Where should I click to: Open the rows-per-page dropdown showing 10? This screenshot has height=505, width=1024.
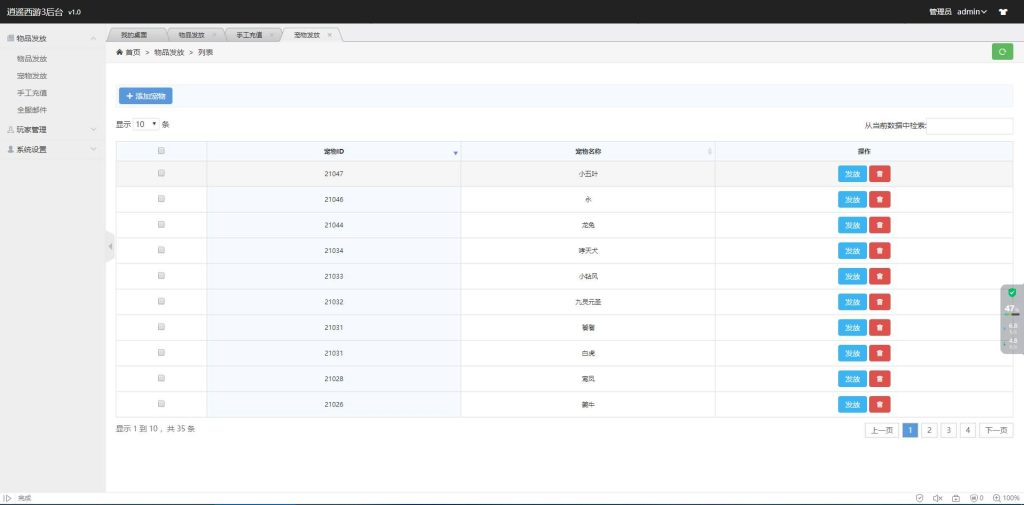pos(146,124)
